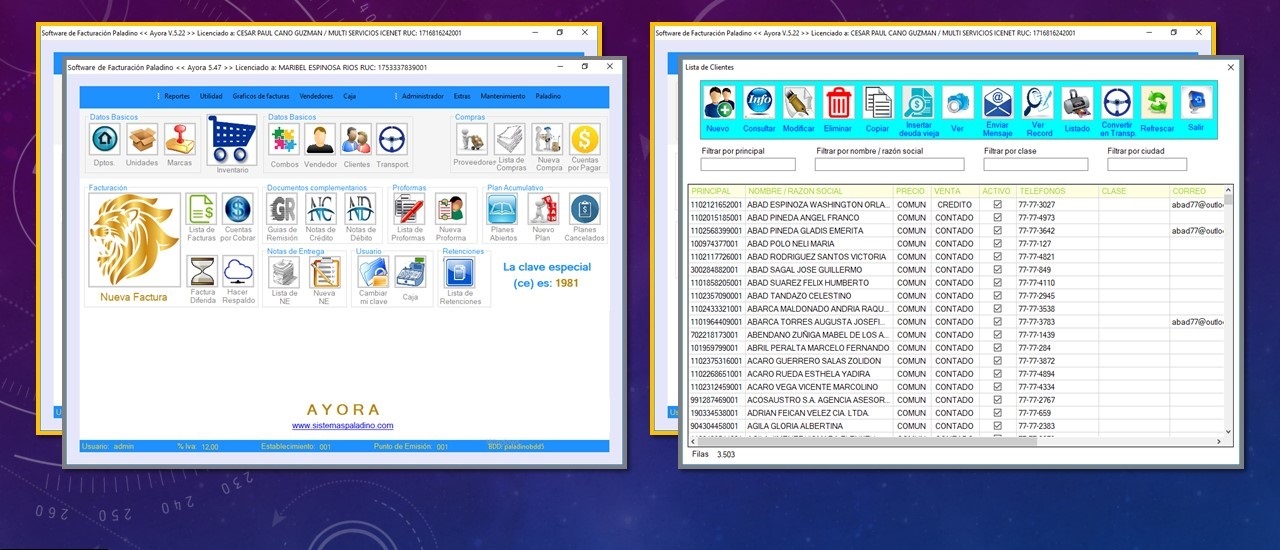This screenshot has width=1280, height=550.
Task: Open Lista de Facturas
Action: (202, 211)
